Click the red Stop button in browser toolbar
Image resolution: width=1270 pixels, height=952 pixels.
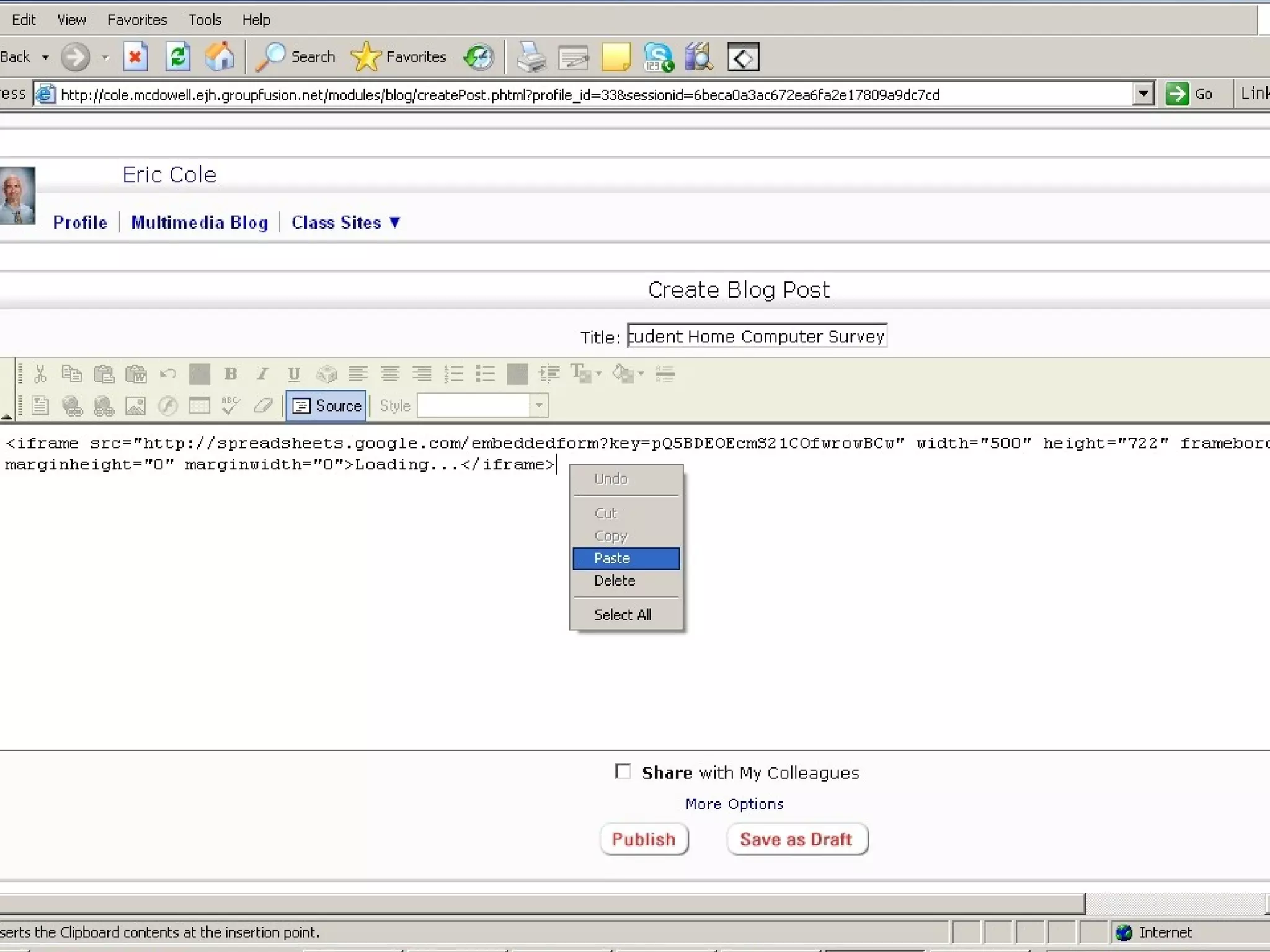(x=135, y=57)
